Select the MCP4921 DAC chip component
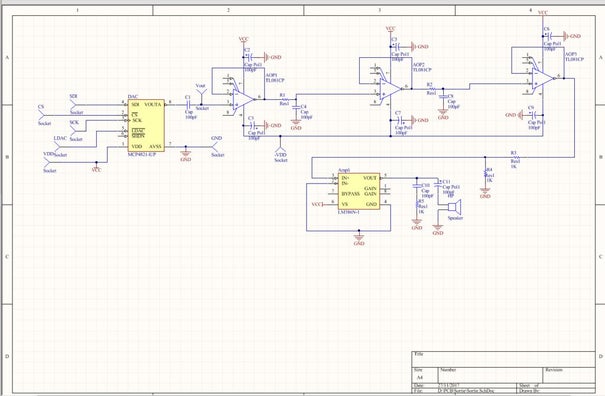This screenshot has height=396, width=605. click(x=146, y=125)
